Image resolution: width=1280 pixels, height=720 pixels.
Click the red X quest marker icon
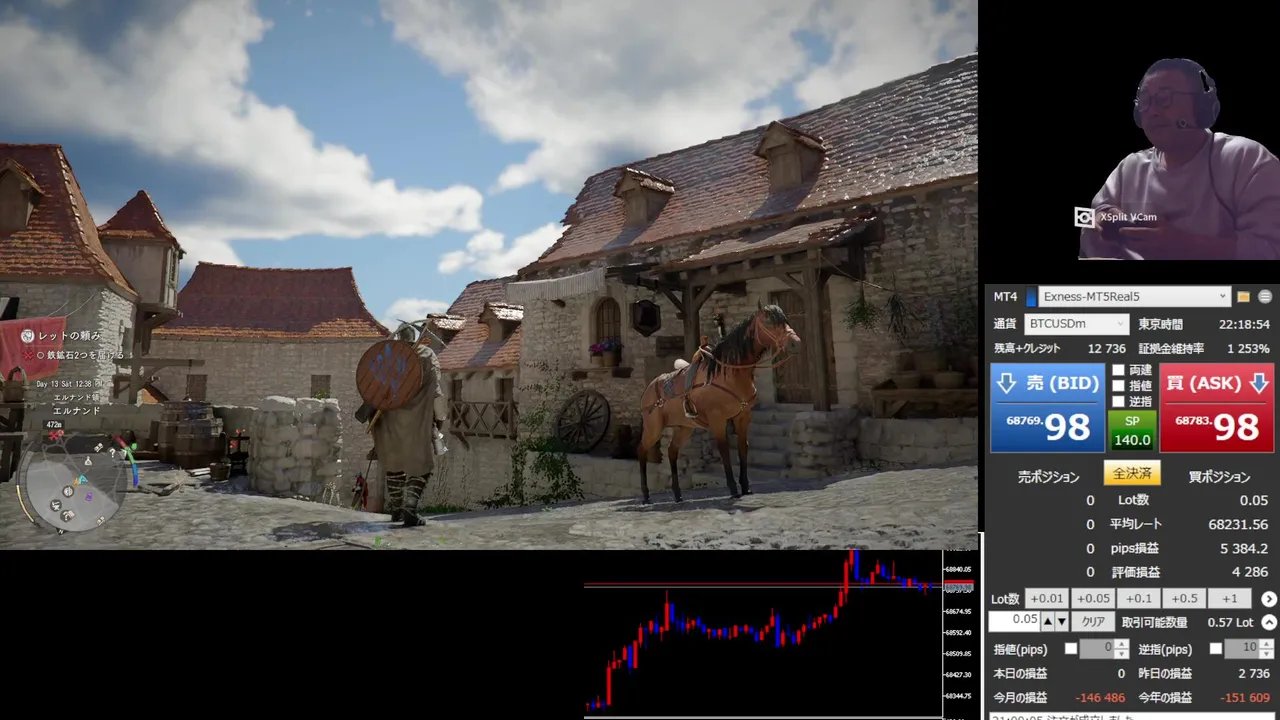[x=28, y=355]
